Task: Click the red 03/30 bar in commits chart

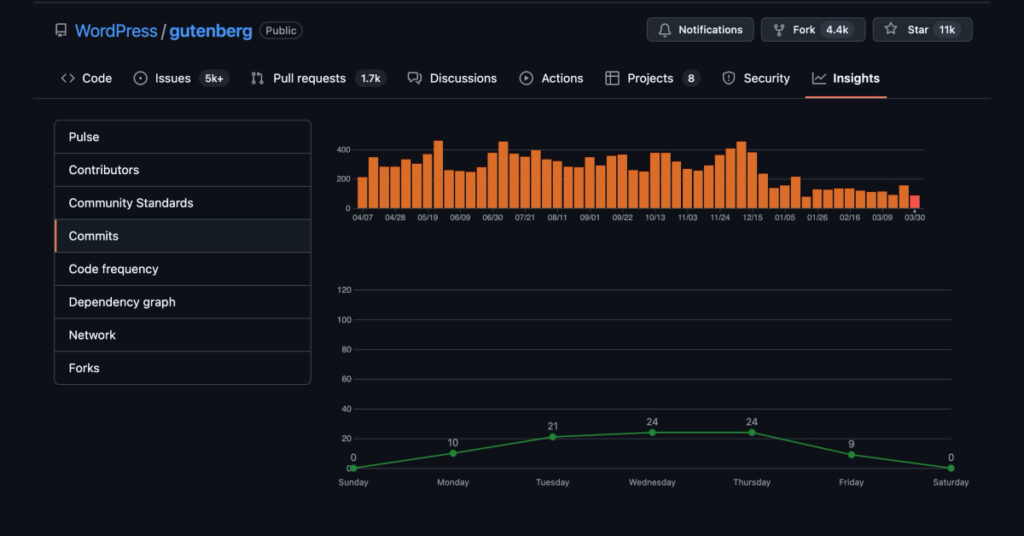Action: (914, 202)
